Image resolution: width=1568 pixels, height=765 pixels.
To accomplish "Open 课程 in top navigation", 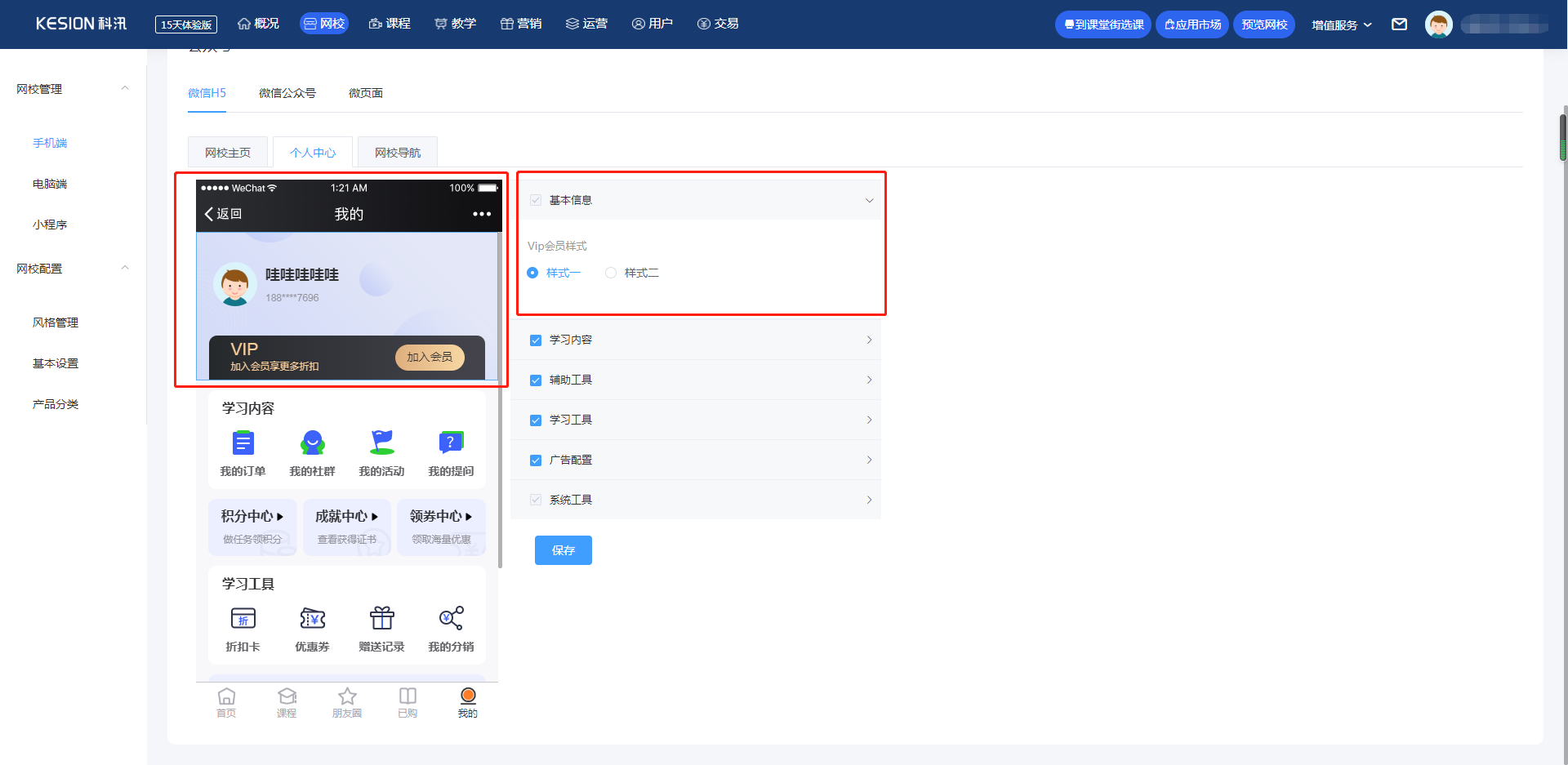I will [x=390, y=24].
